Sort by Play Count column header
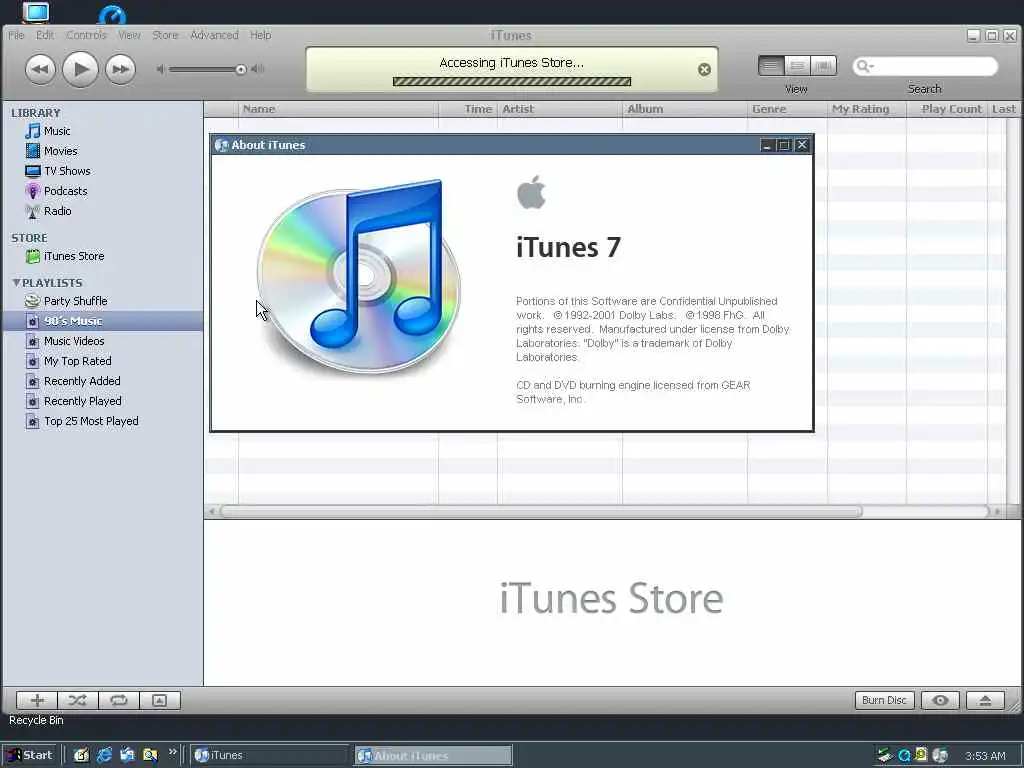The image size is (1024, 768). [x=947, y=109]
